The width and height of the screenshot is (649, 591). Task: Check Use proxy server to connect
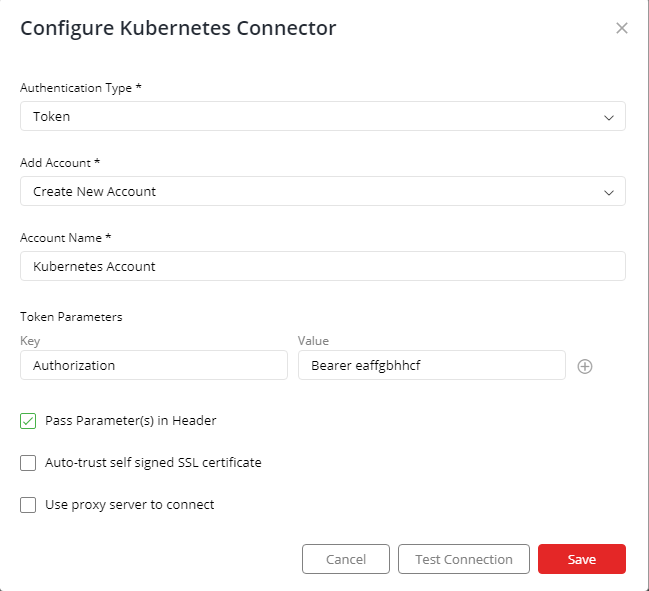pos(28,505)
